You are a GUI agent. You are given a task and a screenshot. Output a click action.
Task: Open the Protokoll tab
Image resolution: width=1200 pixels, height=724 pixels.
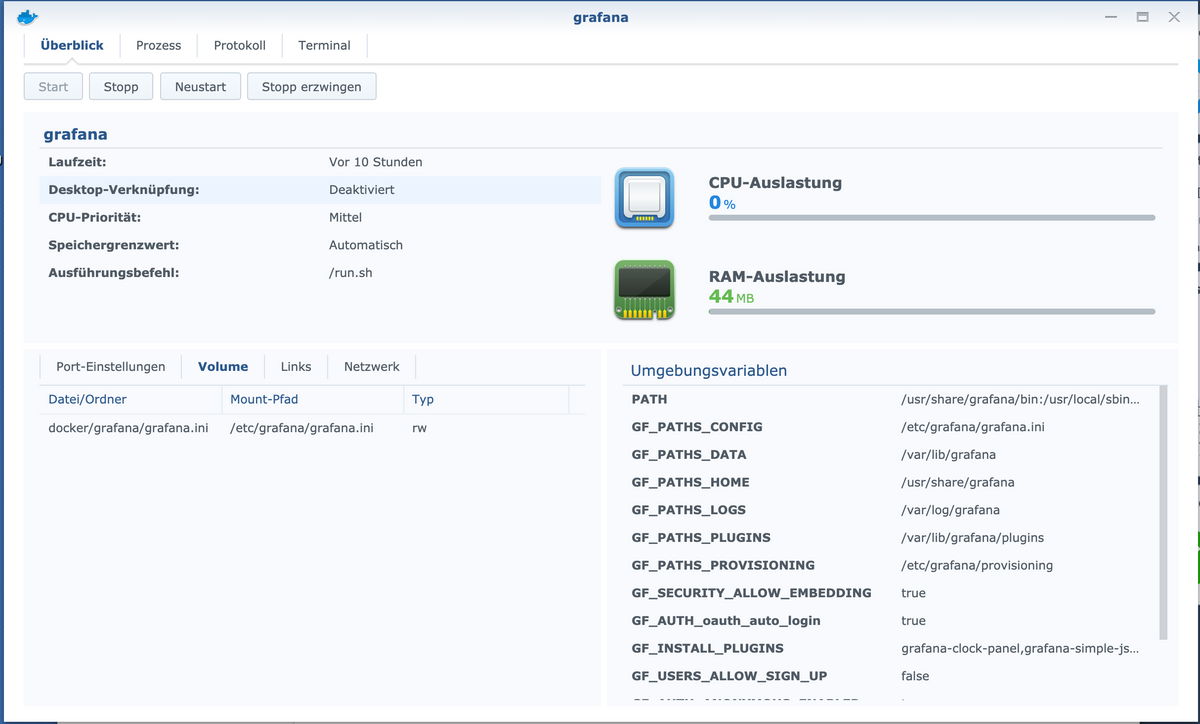click(x=240, y=45)
